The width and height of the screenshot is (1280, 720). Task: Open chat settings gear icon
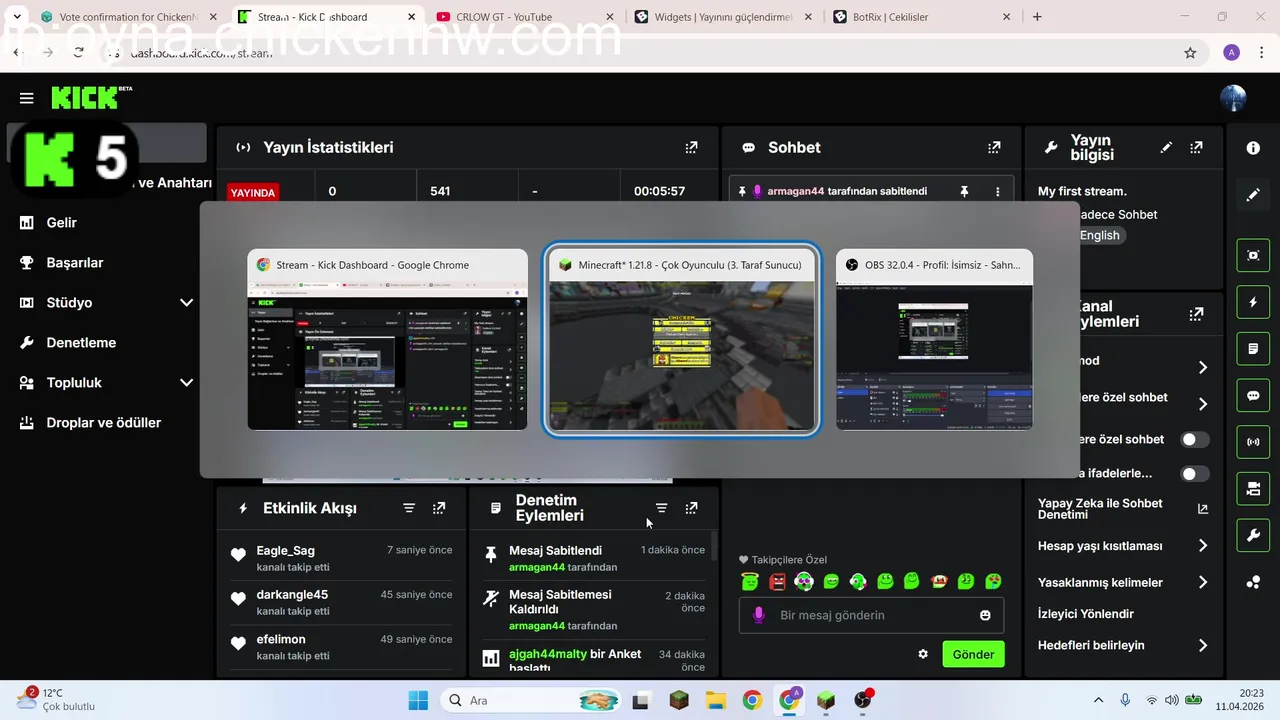tap(923, 654)
